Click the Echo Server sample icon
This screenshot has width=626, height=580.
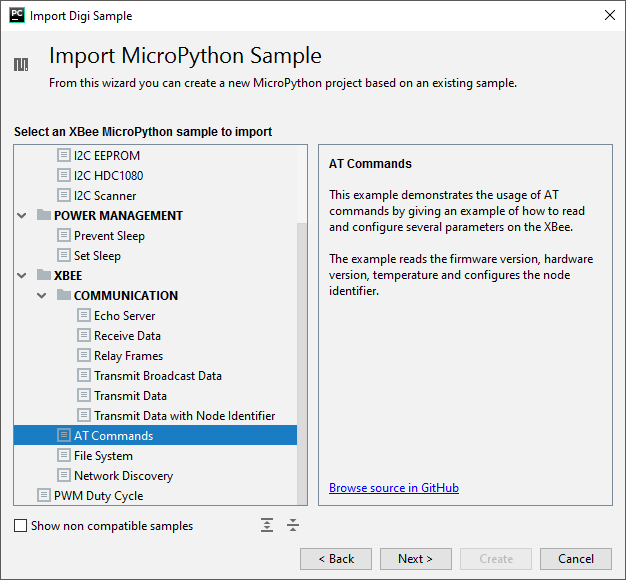84,316
